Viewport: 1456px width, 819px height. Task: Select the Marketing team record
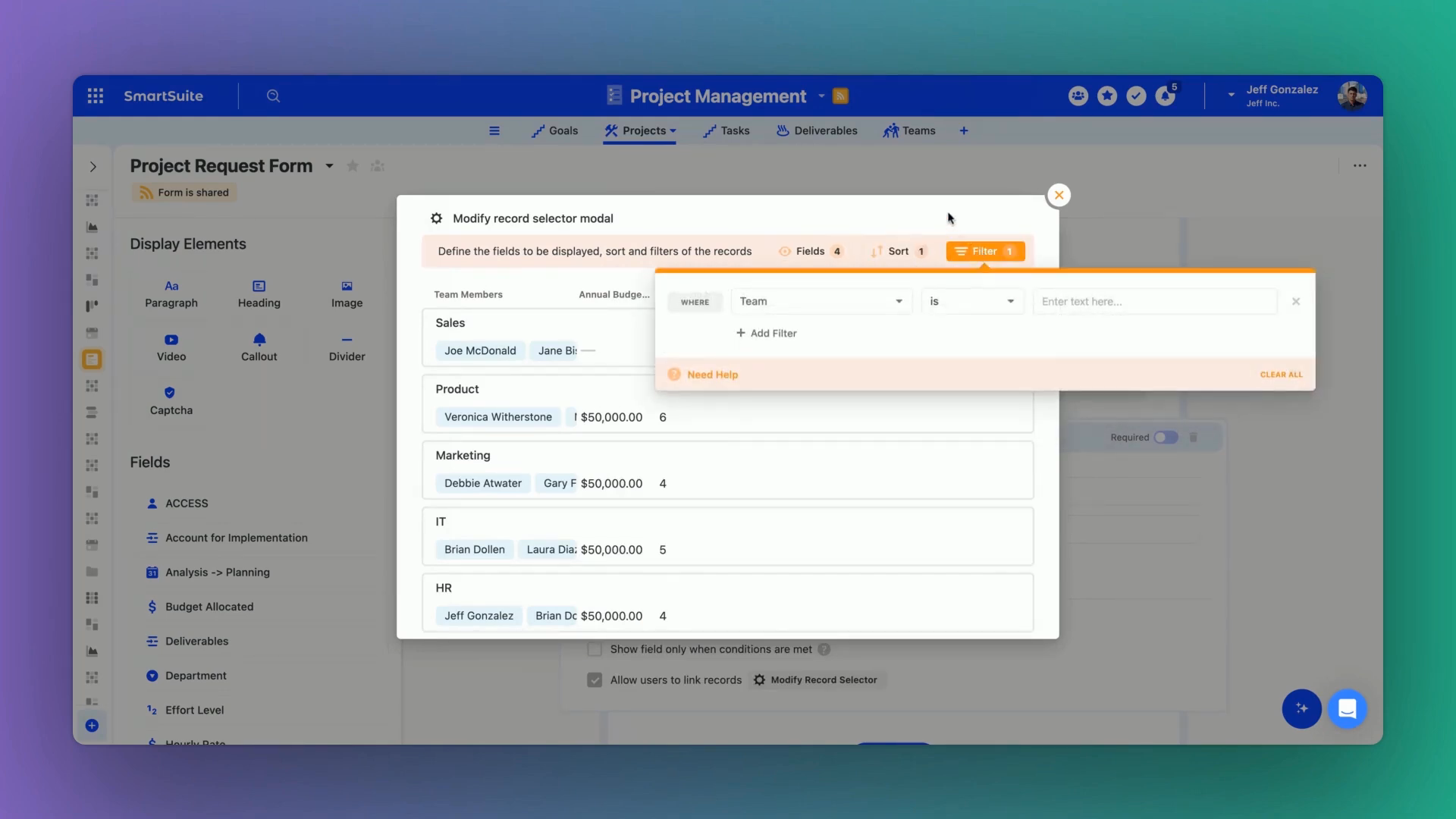pos(727,469)
